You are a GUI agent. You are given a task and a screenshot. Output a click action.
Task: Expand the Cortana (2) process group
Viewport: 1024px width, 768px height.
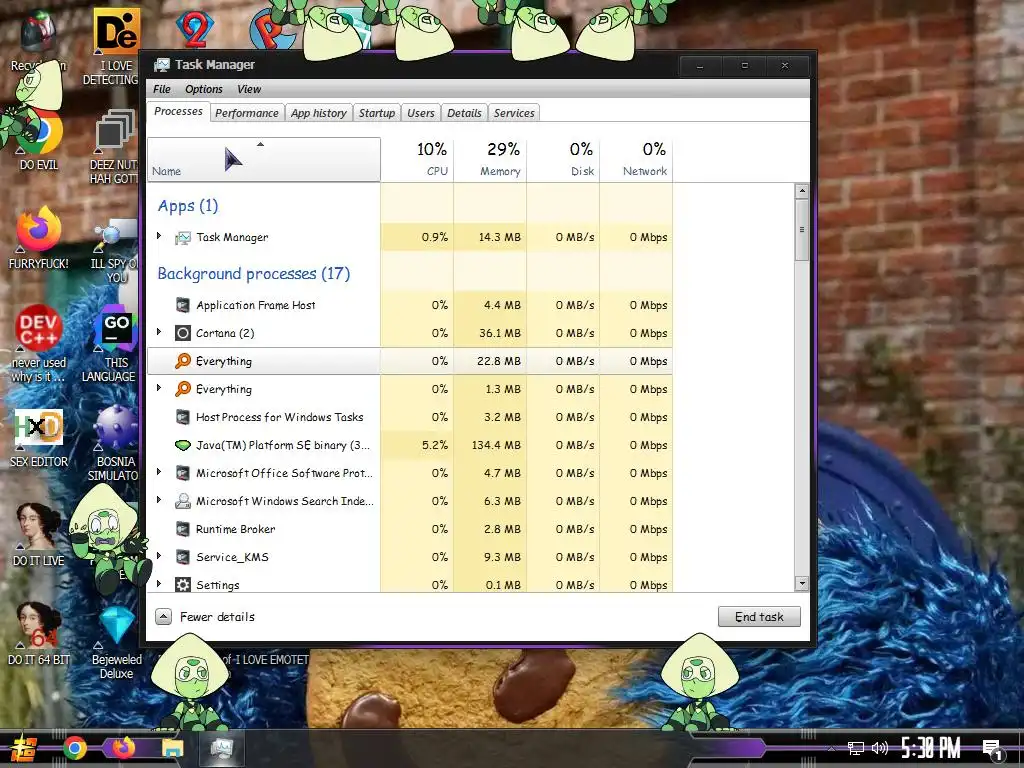pos(159,332)
